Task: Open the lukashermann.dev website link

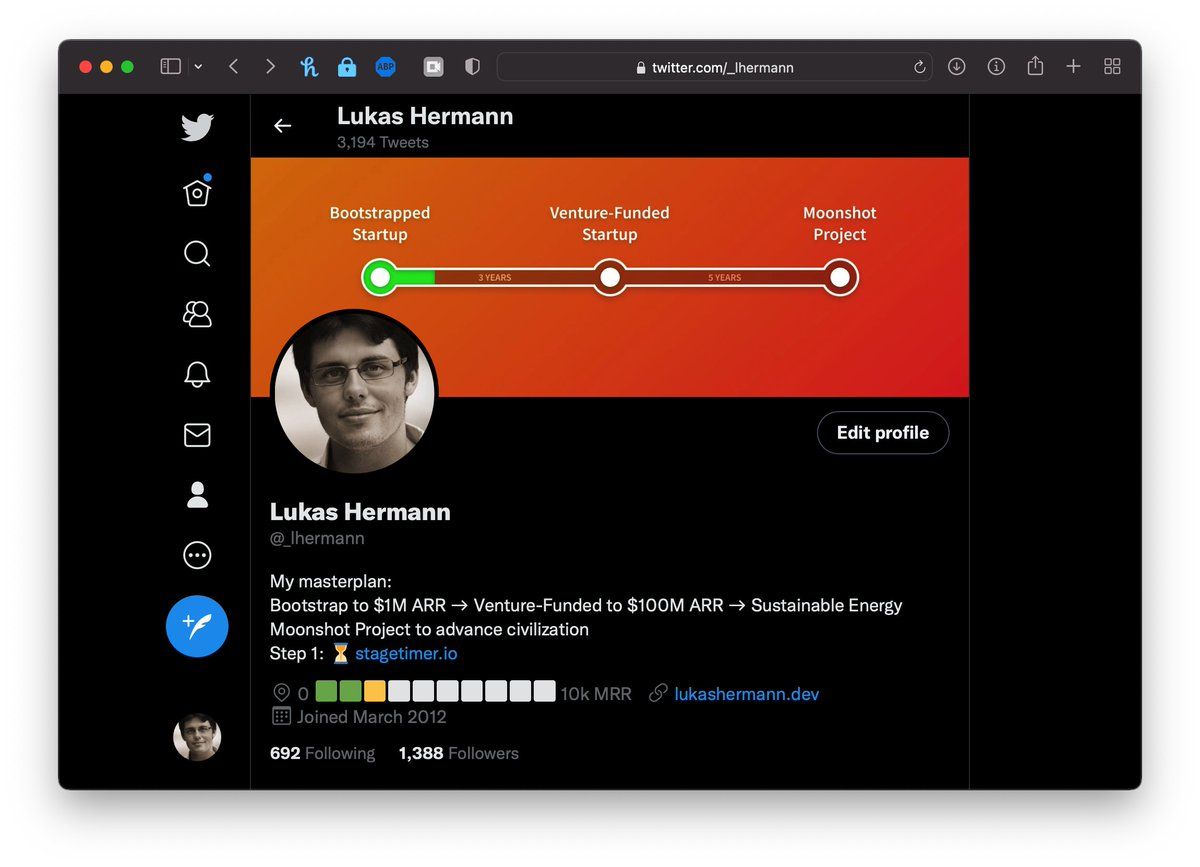Action: 746,693
